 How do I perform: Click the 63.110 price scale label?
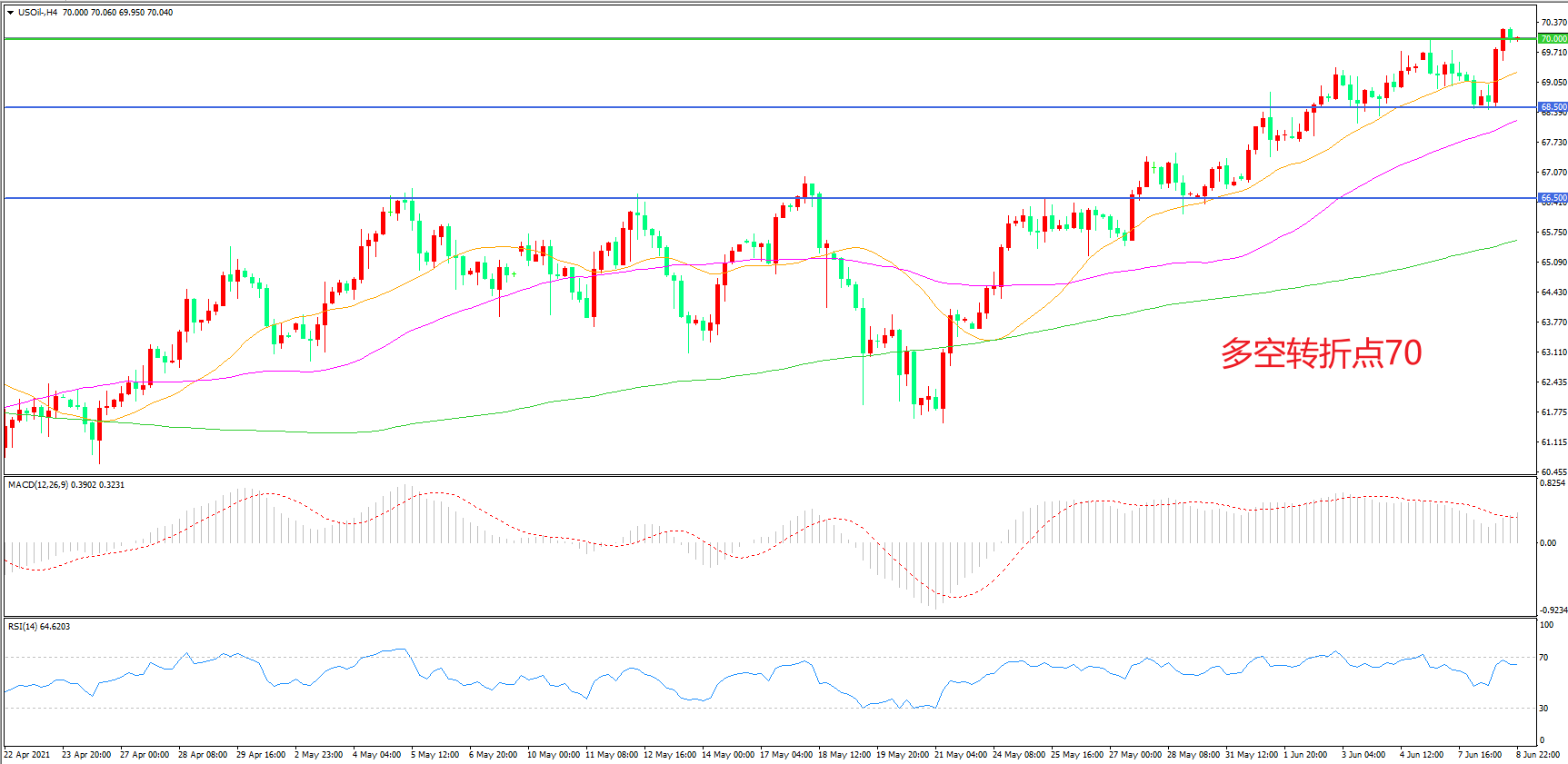point(1553,352)
